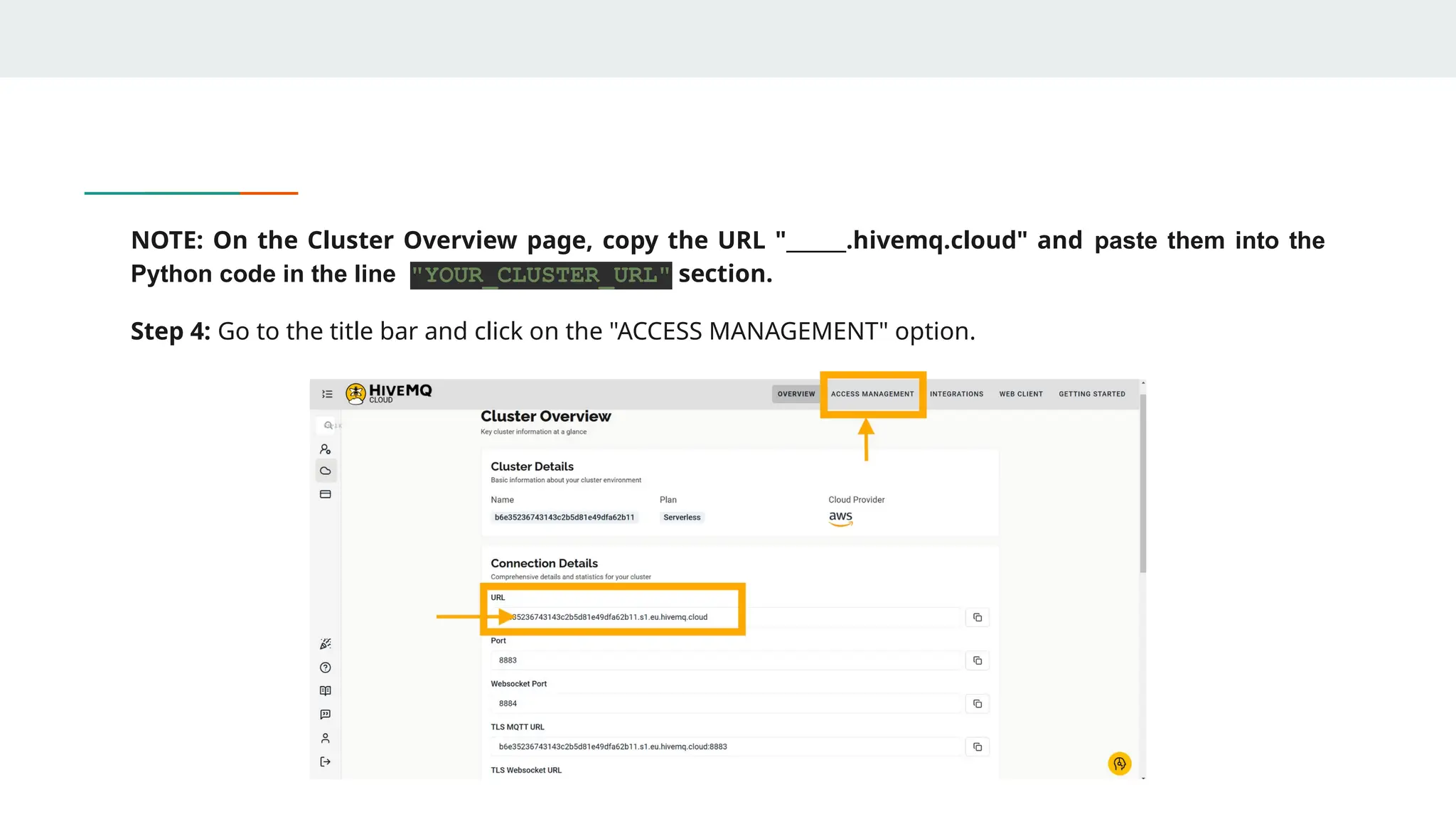The image size is (1456, 819).
Task: Open the search icon in sidebar
Action: pyautogui.click(x=328, y=425)
